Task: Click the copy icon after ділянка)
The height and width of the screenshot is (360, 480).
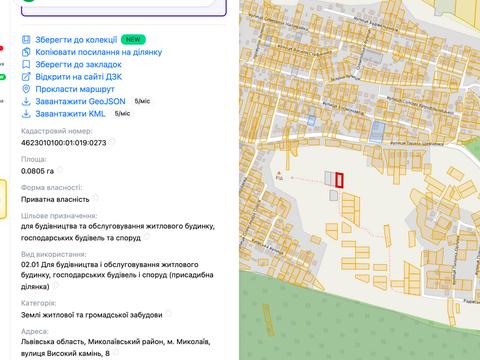Action: (56, 285)
